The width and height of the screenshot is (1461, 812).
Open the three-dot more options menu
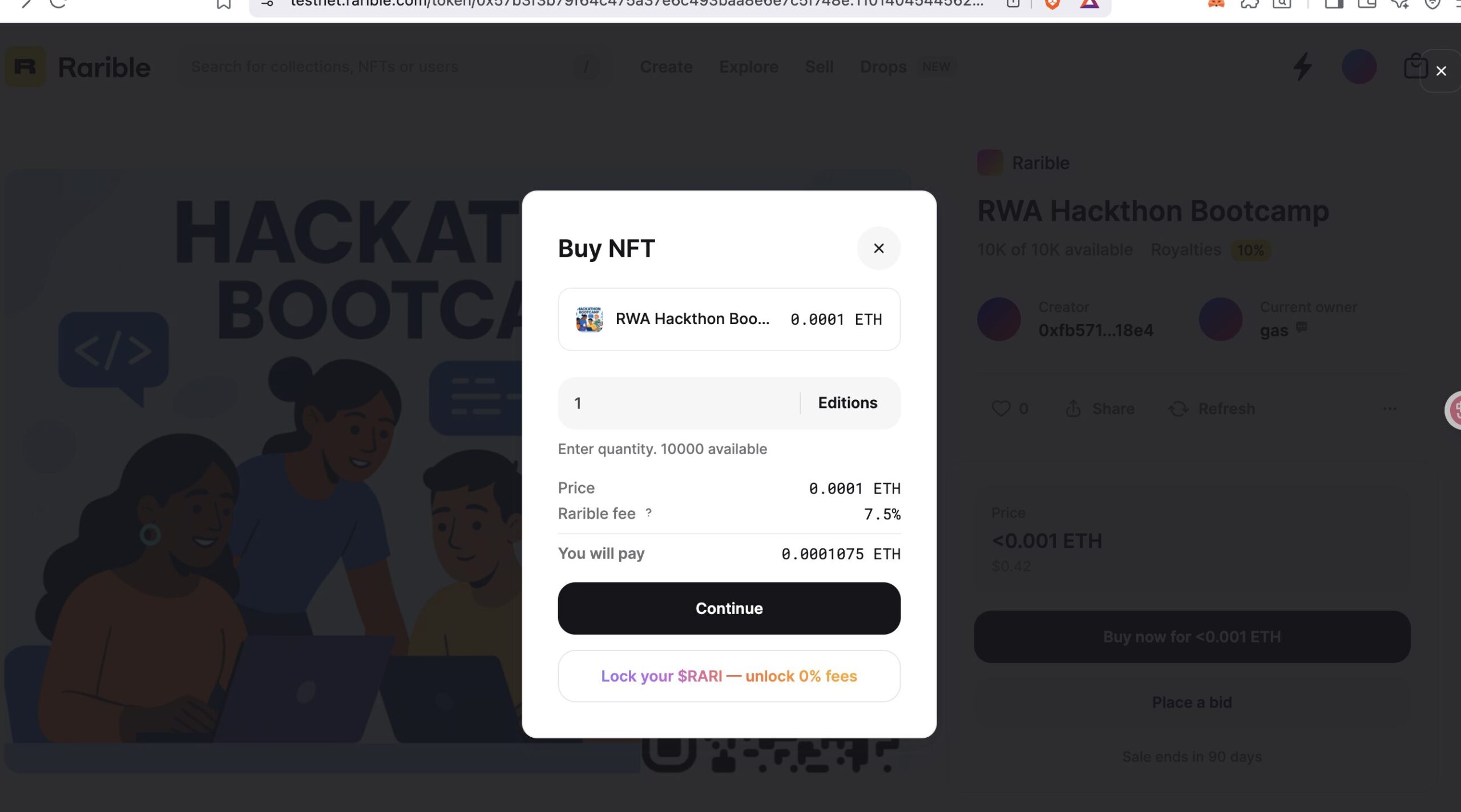pyautogui.click(x=1390, y=409)
